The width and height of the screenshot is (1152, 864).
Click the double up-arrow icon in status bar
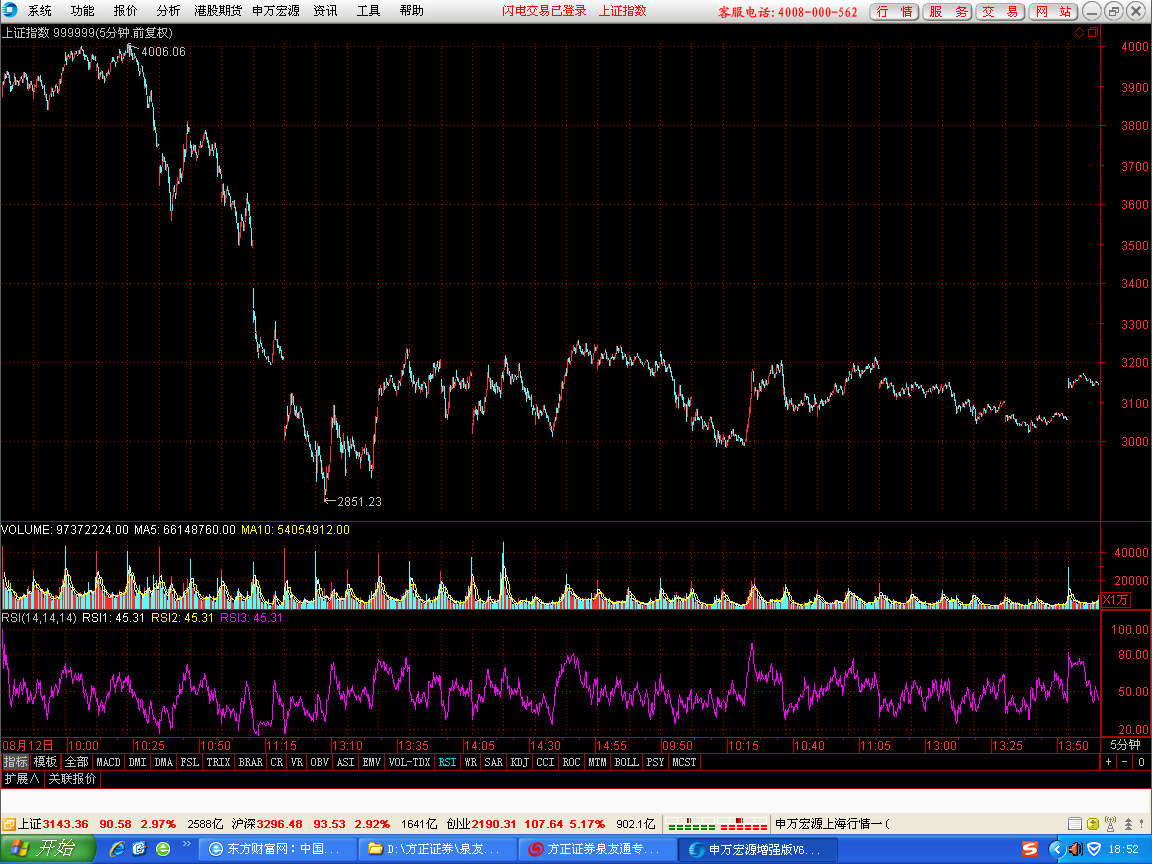click(x=1128, y=824)
